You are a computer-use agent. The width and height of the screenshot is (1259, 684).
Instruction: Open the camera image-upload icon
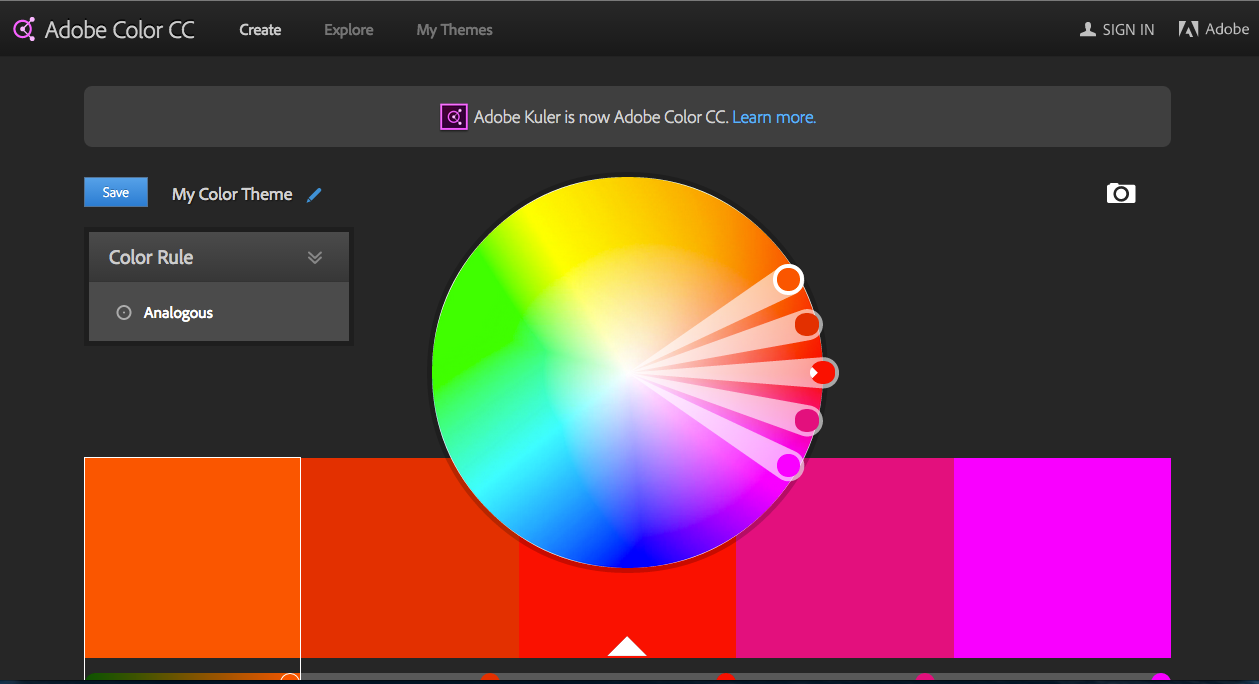(x=1121, y=193)
